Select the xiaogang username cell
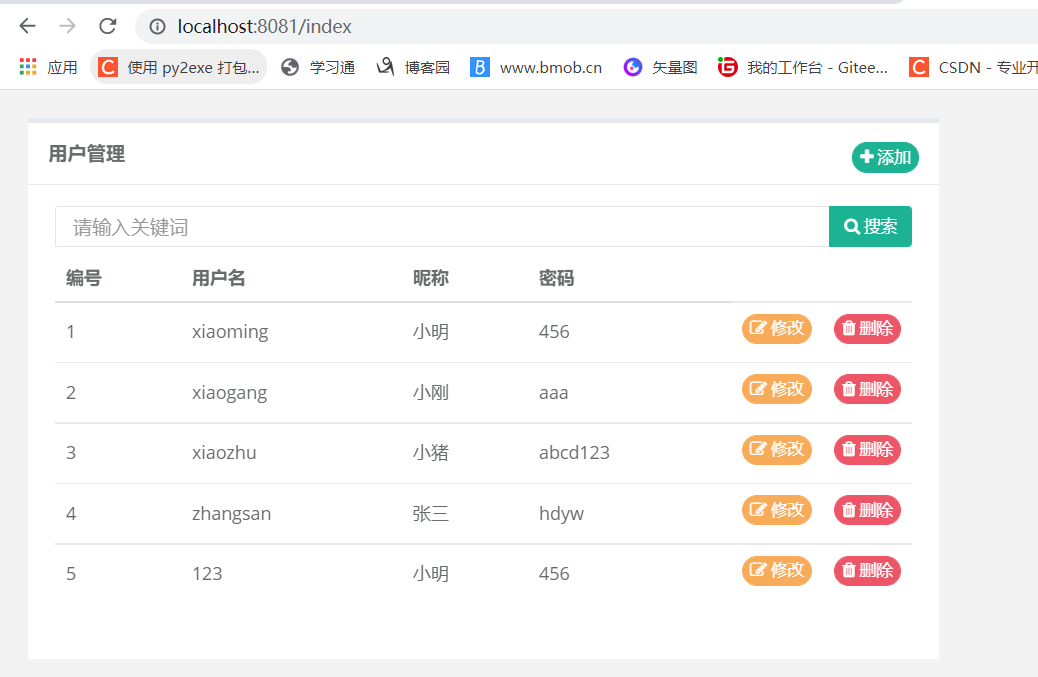Image resolution: width=1038 pixels, height=677 pixels. coord(230,392)
